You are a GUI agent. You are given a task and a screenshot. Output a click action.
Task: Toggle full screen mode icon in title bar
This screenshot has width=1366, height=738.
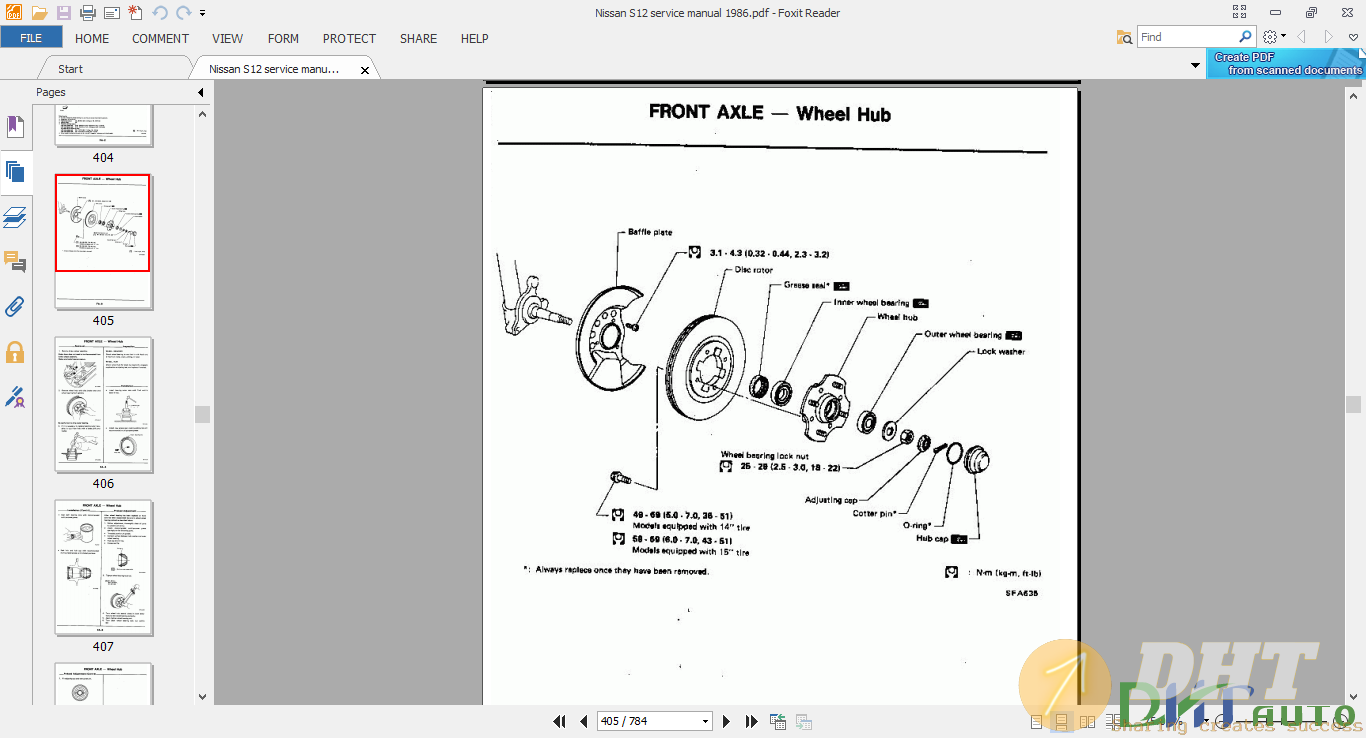click(x=1240, y=13)
